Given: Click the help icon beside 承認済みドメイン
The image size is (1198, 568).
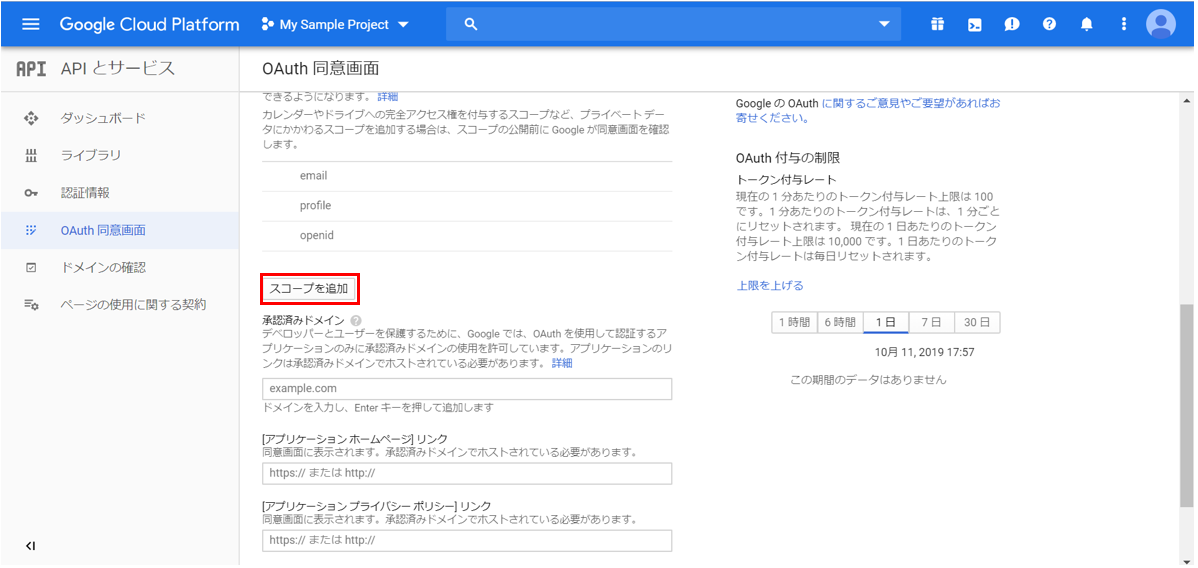Looking at the screenshot, I should (355, 320).
